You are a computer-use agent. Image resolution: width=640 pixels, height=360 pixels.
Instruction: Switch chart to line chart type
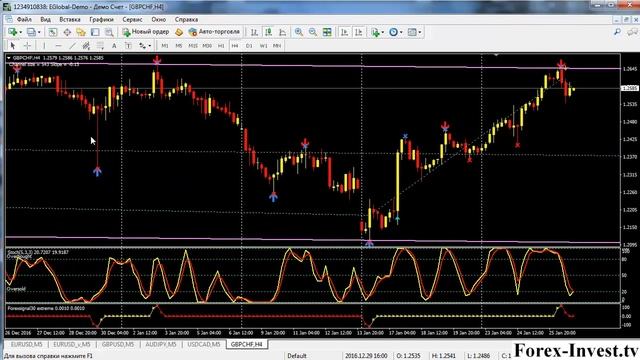(282, 32)
